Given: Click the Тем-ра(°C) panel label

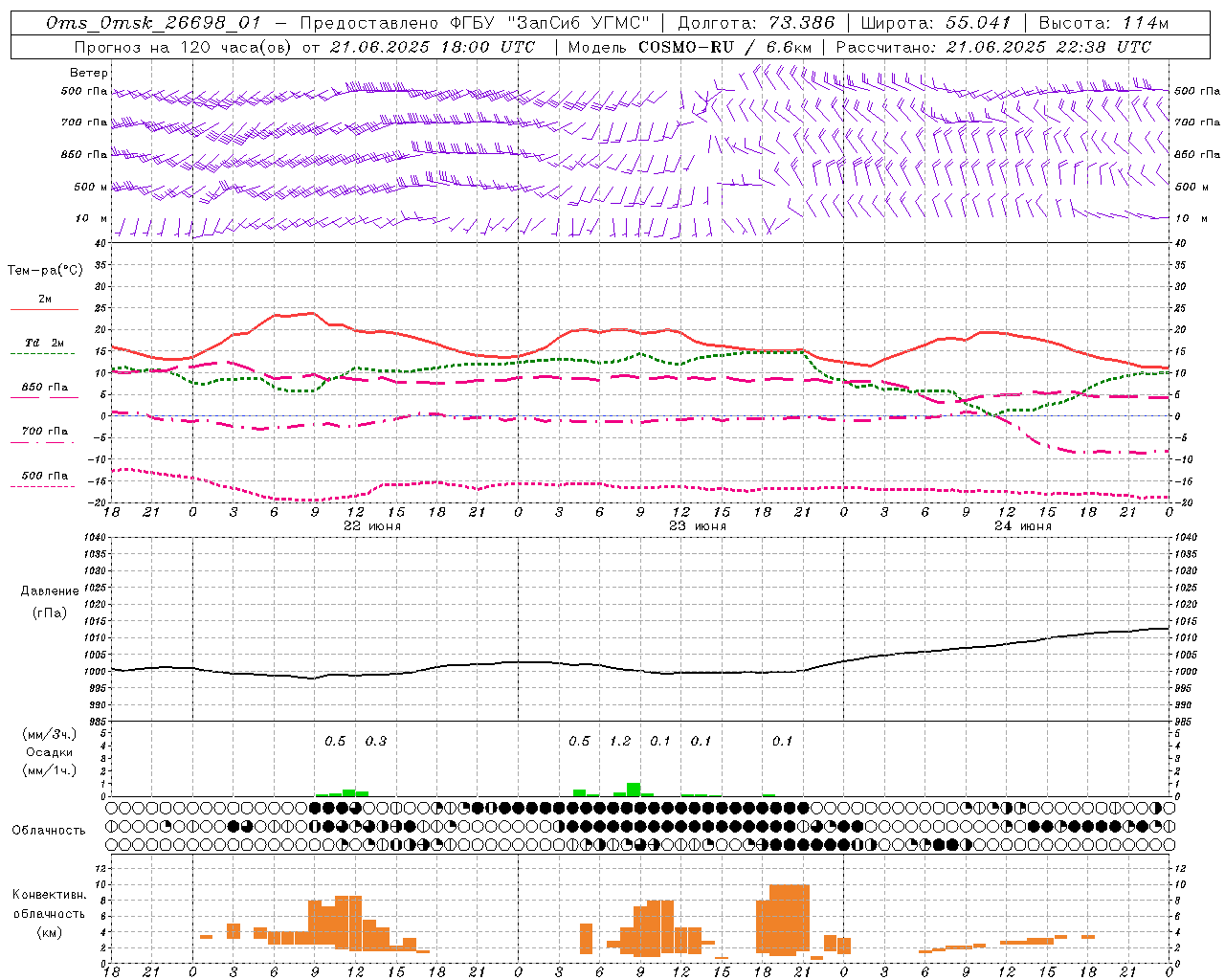Looking at the screenshot, I should (x=45, y=271).
